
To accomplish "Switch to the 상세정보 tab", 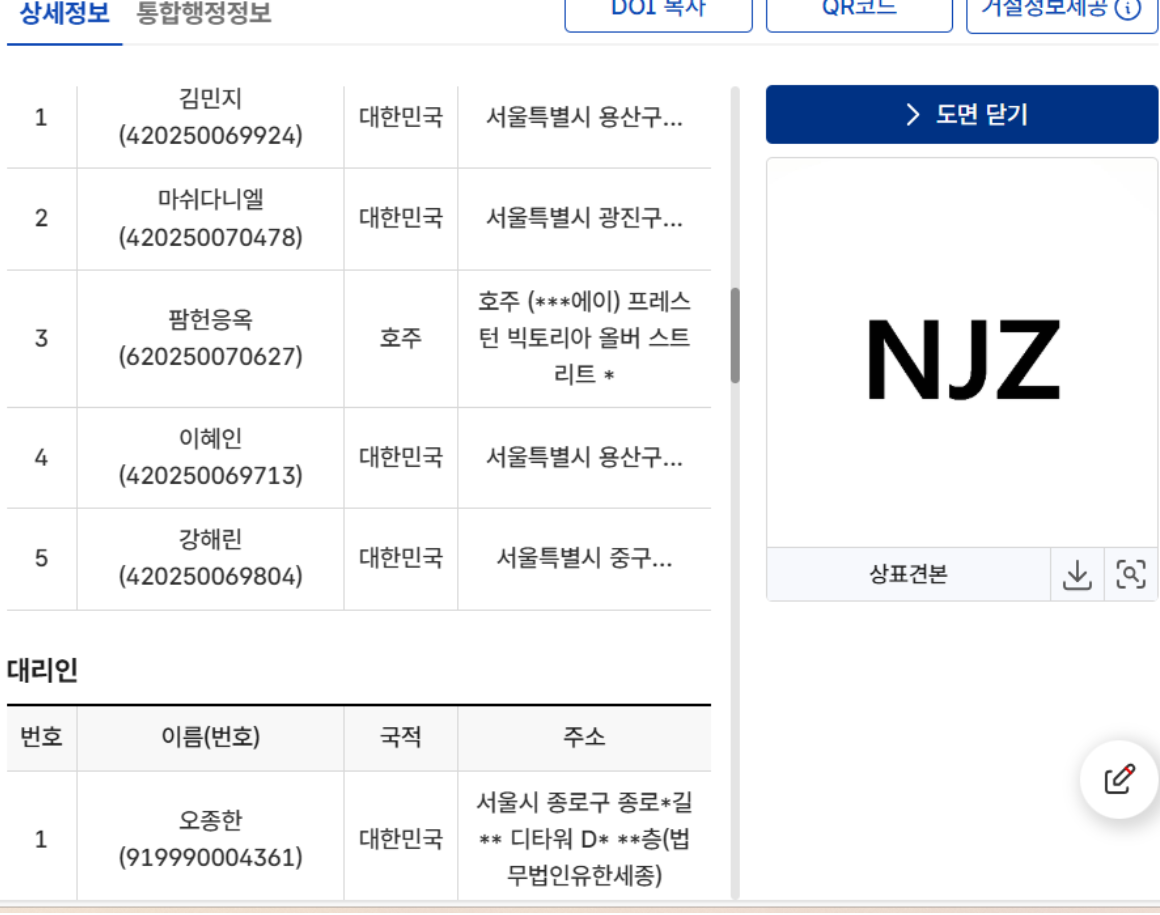I will (64, 14).
